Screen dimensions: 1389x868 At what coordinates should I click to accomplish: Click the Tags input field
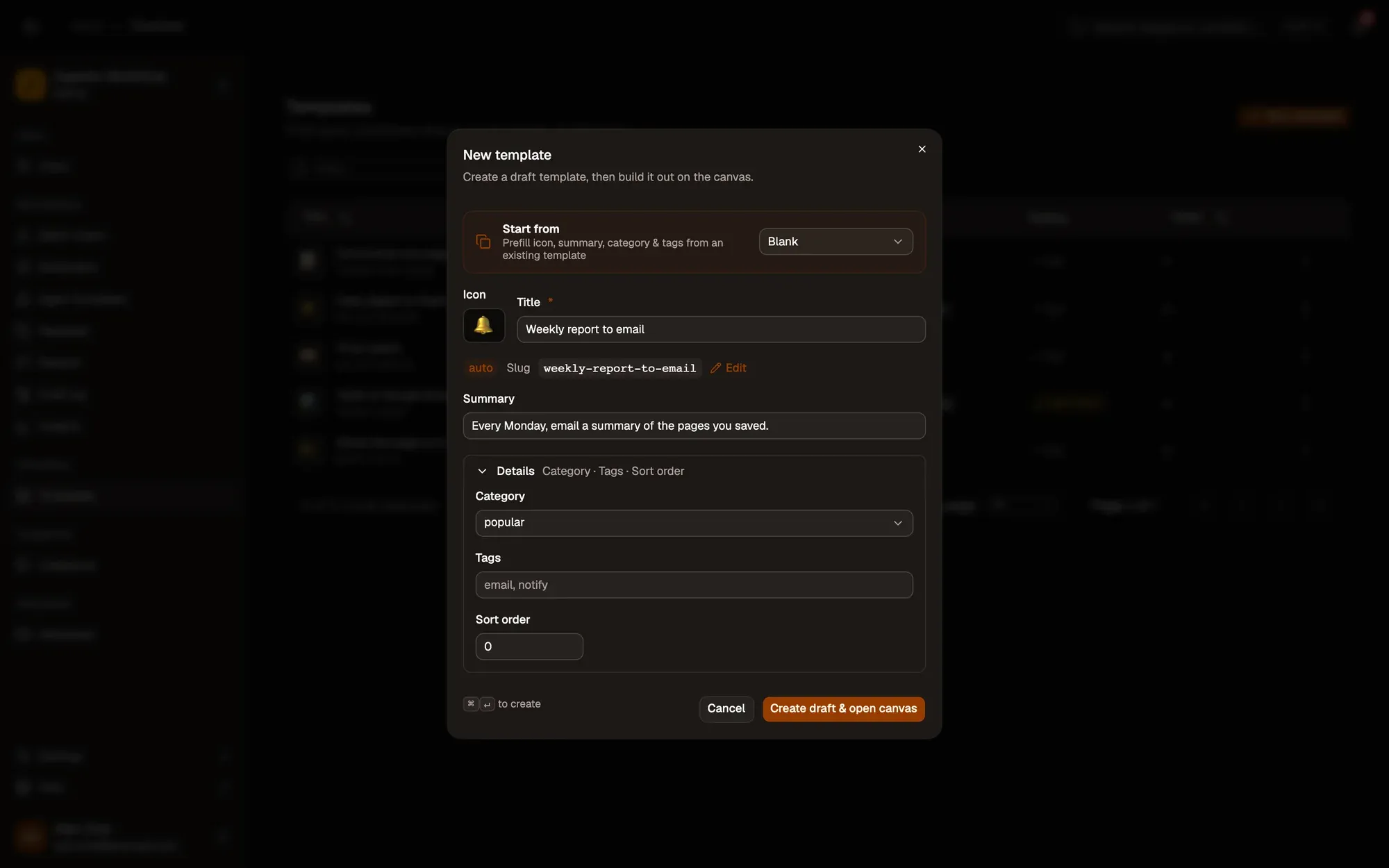pyautogui.click(x=694, y=585)
